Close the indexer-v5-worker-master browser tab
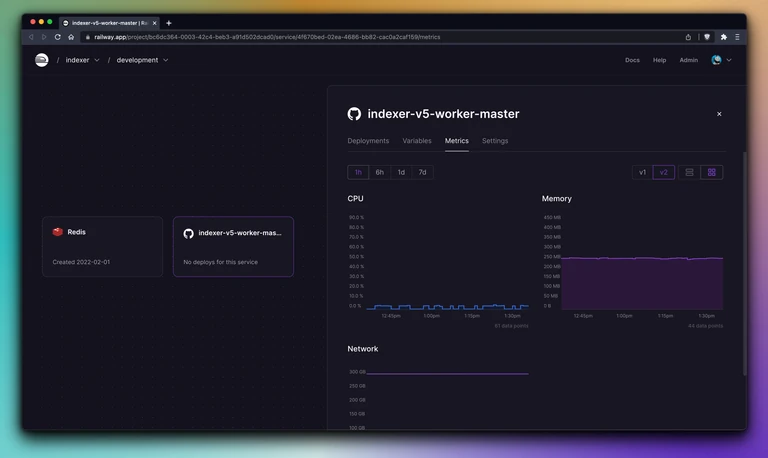Viewport: 768px width, 458px height. point(154,23)
